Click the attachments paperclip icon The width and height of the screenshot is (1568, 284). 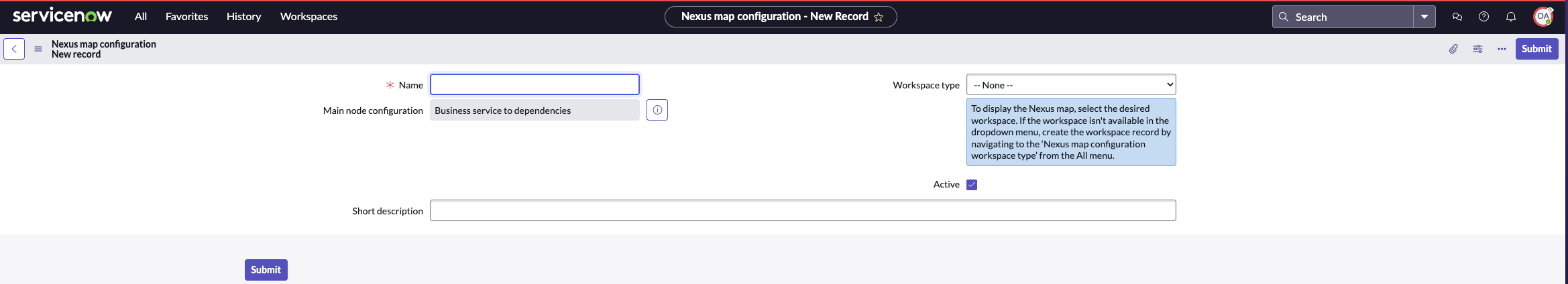(1453, 49)
